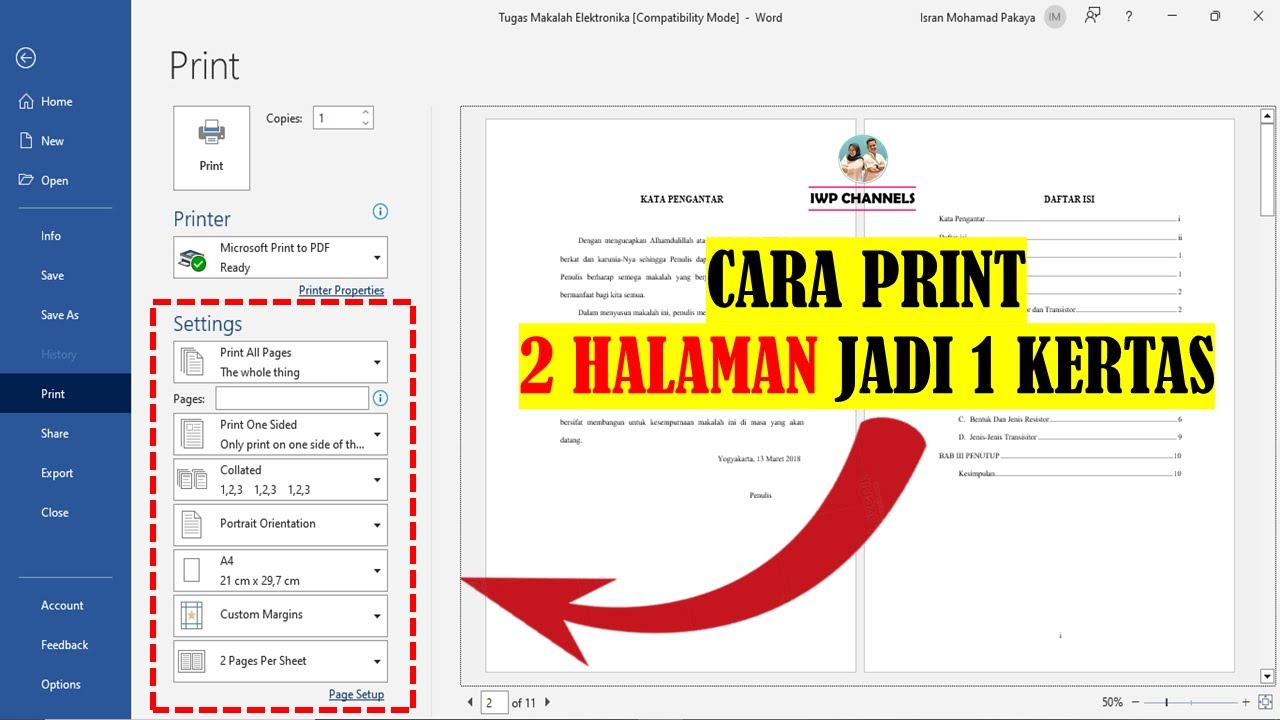
Task: Open the Page Setup link
Action: [356, 694]
